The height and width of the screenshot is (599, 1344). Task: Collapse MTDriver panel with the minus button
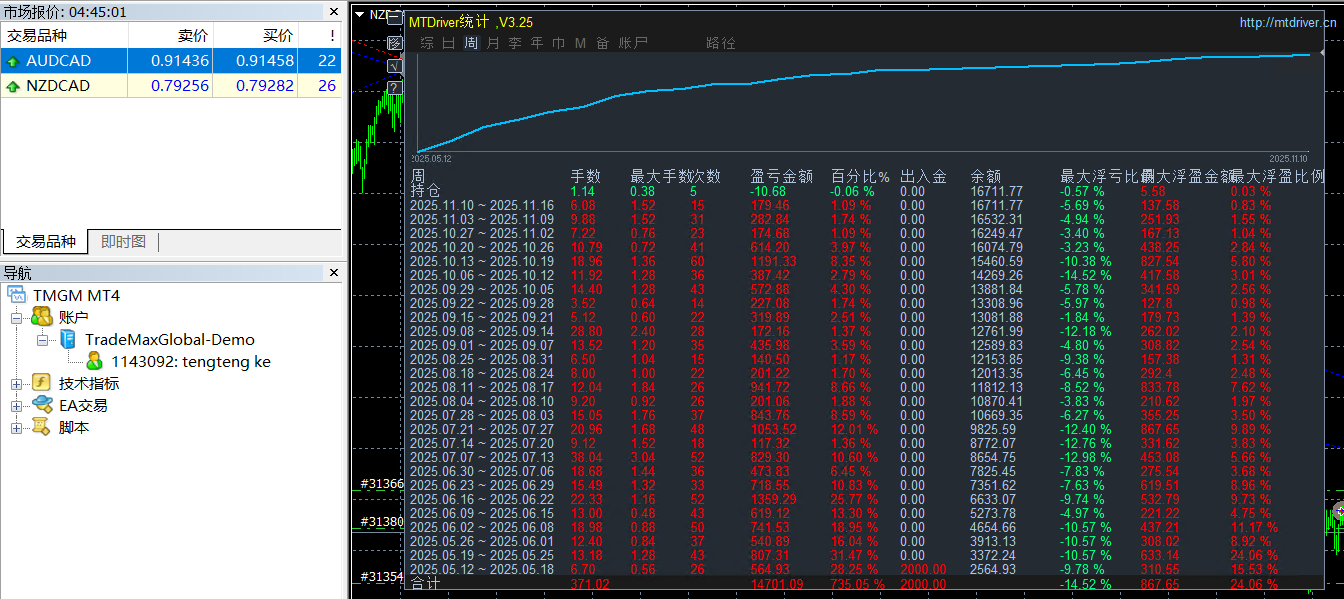[394, 18]
